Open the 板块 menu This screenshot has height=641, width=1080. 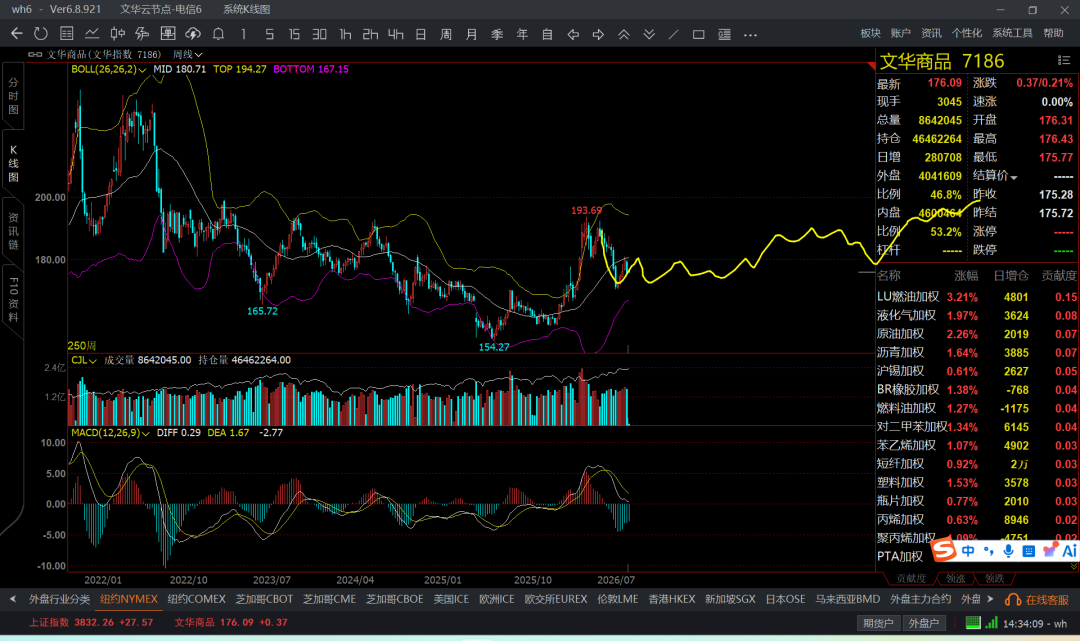point(871,33)
